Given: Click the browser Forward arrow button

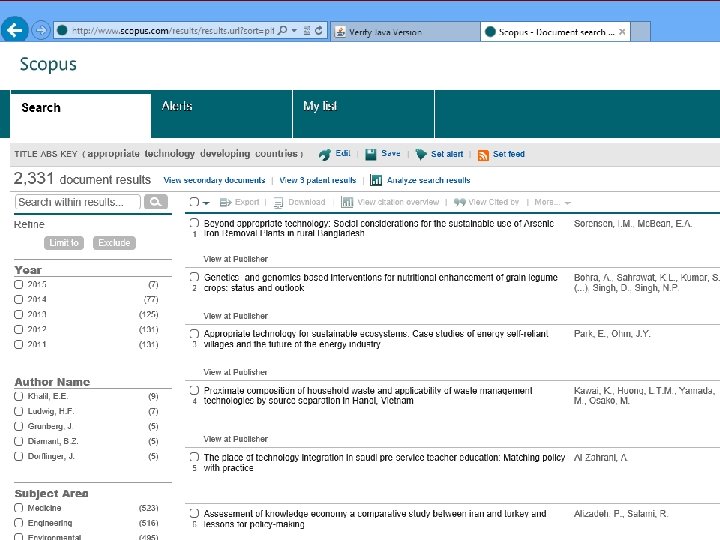Looking at the screenshot, I should point(41,31).
